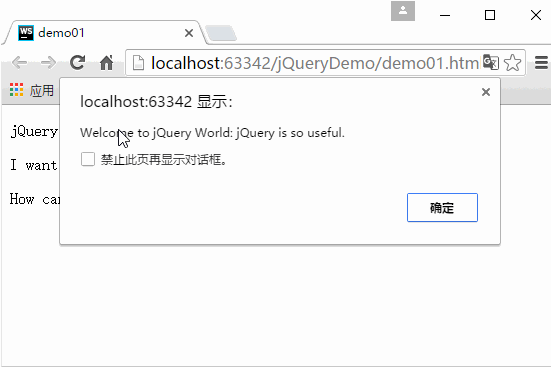
Task: Open the Chrome hamburger menu
Action: pos(541,63)
